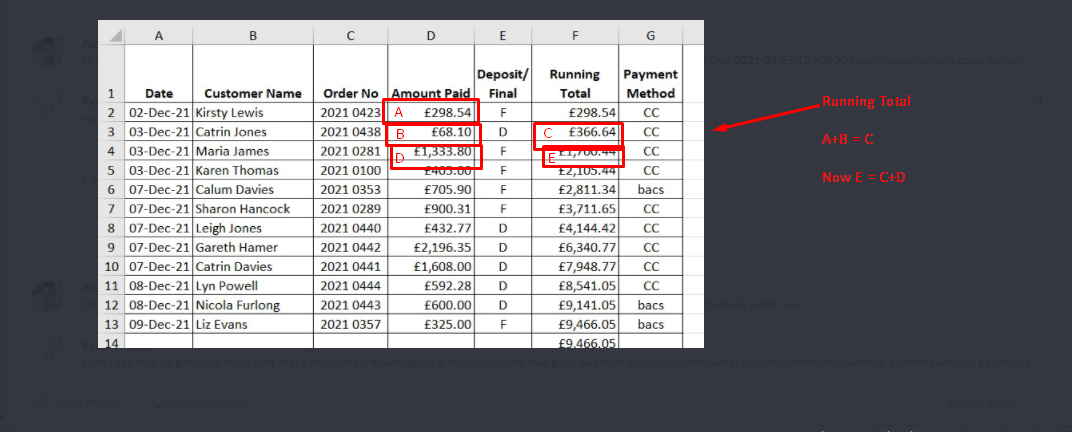This screenshot has width=1072, height=432.
Task: Click the enlarged spreadsheet image preview
Action: point(401,184)
